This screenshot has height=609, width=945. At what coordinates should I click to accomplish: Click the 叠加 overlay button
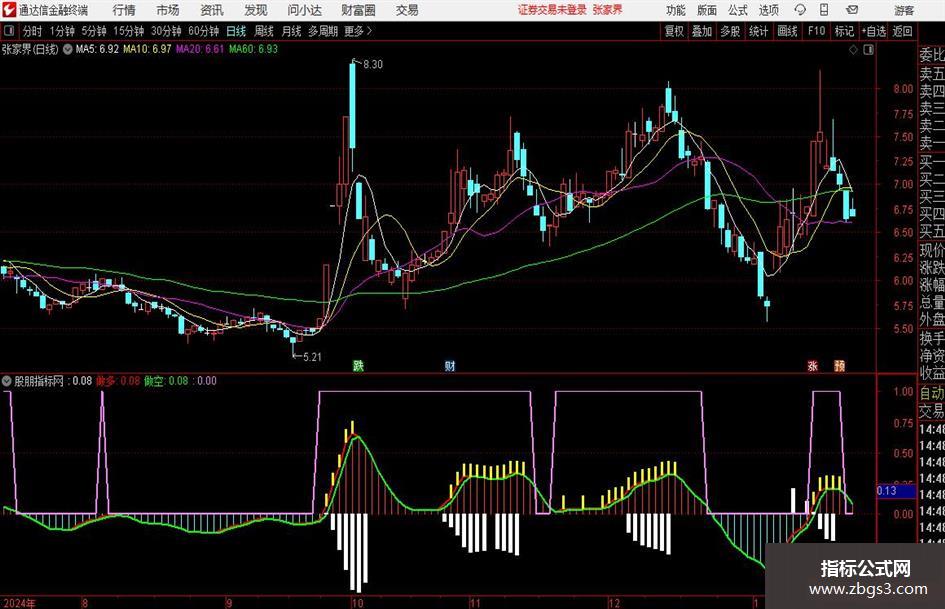pos(702,31)
